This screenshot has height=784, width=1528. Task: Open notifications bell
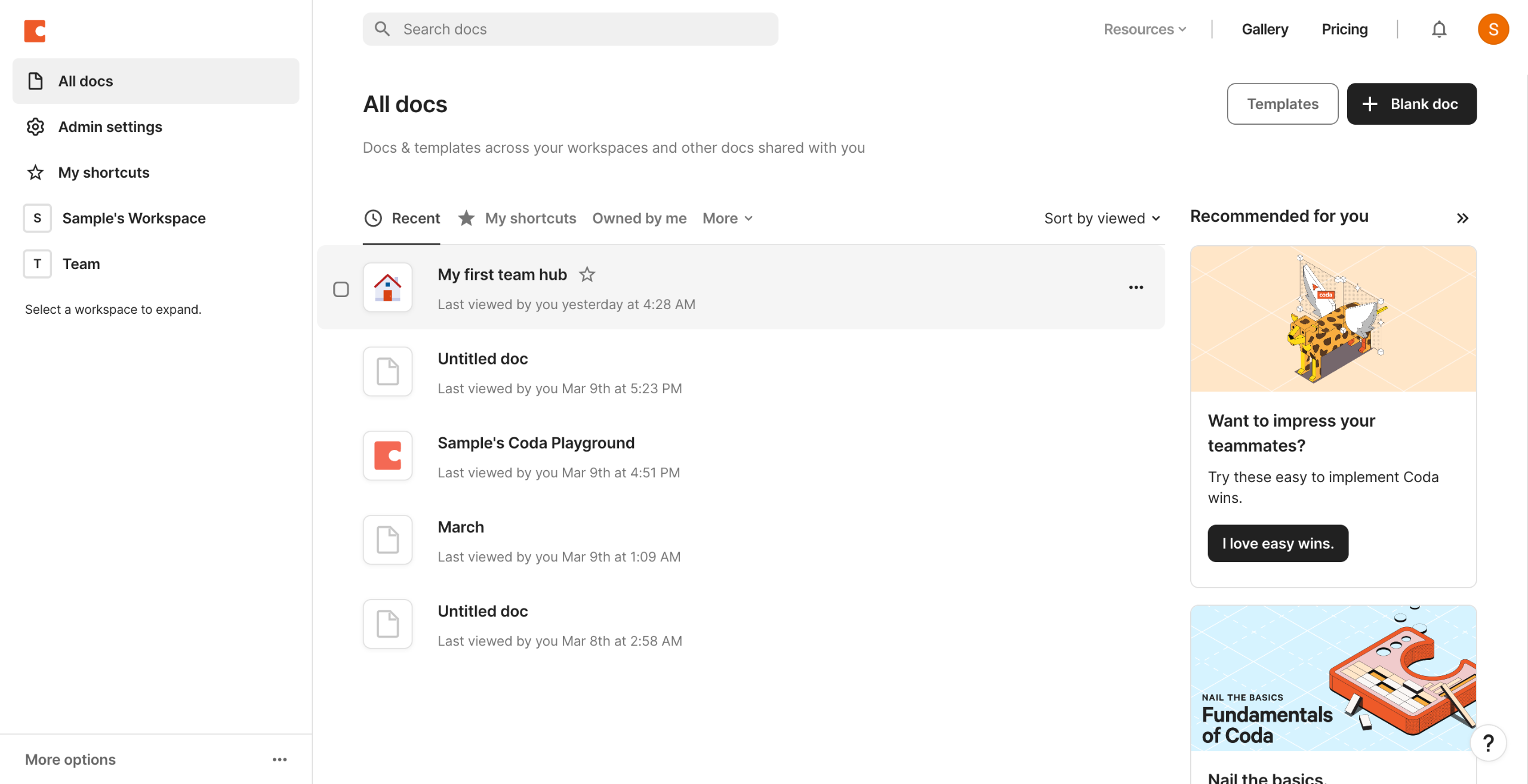tap(1439, 29)
